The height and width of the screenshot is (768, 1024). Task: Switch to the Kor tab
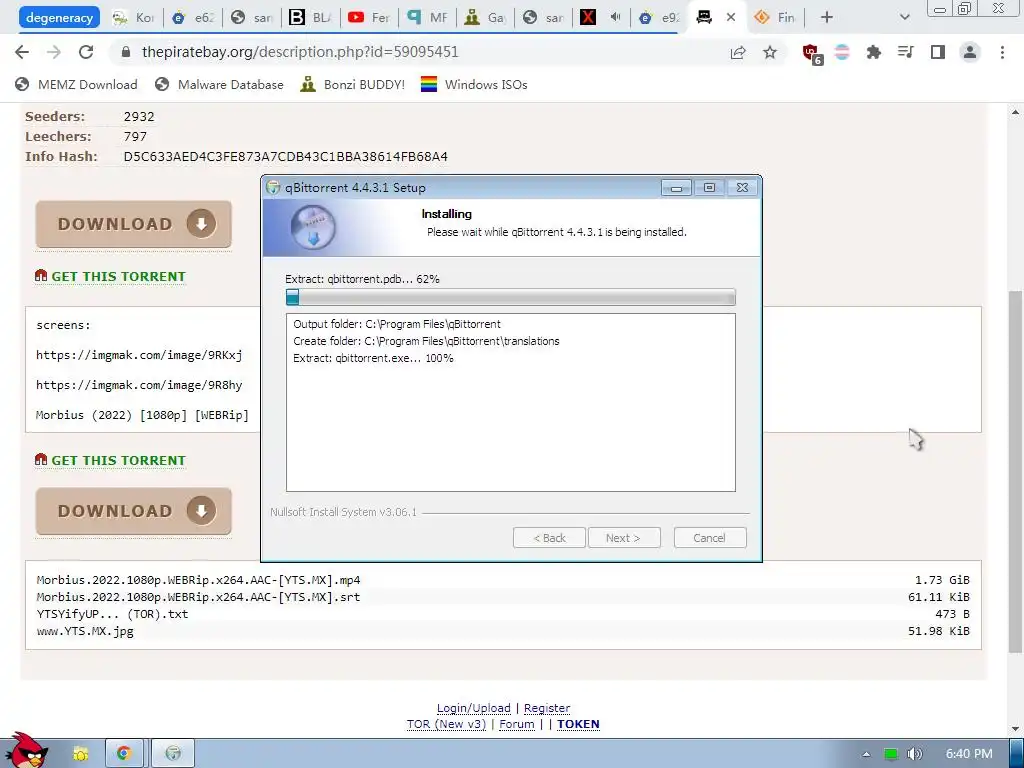pyautogui.click(x=133, y=18)
